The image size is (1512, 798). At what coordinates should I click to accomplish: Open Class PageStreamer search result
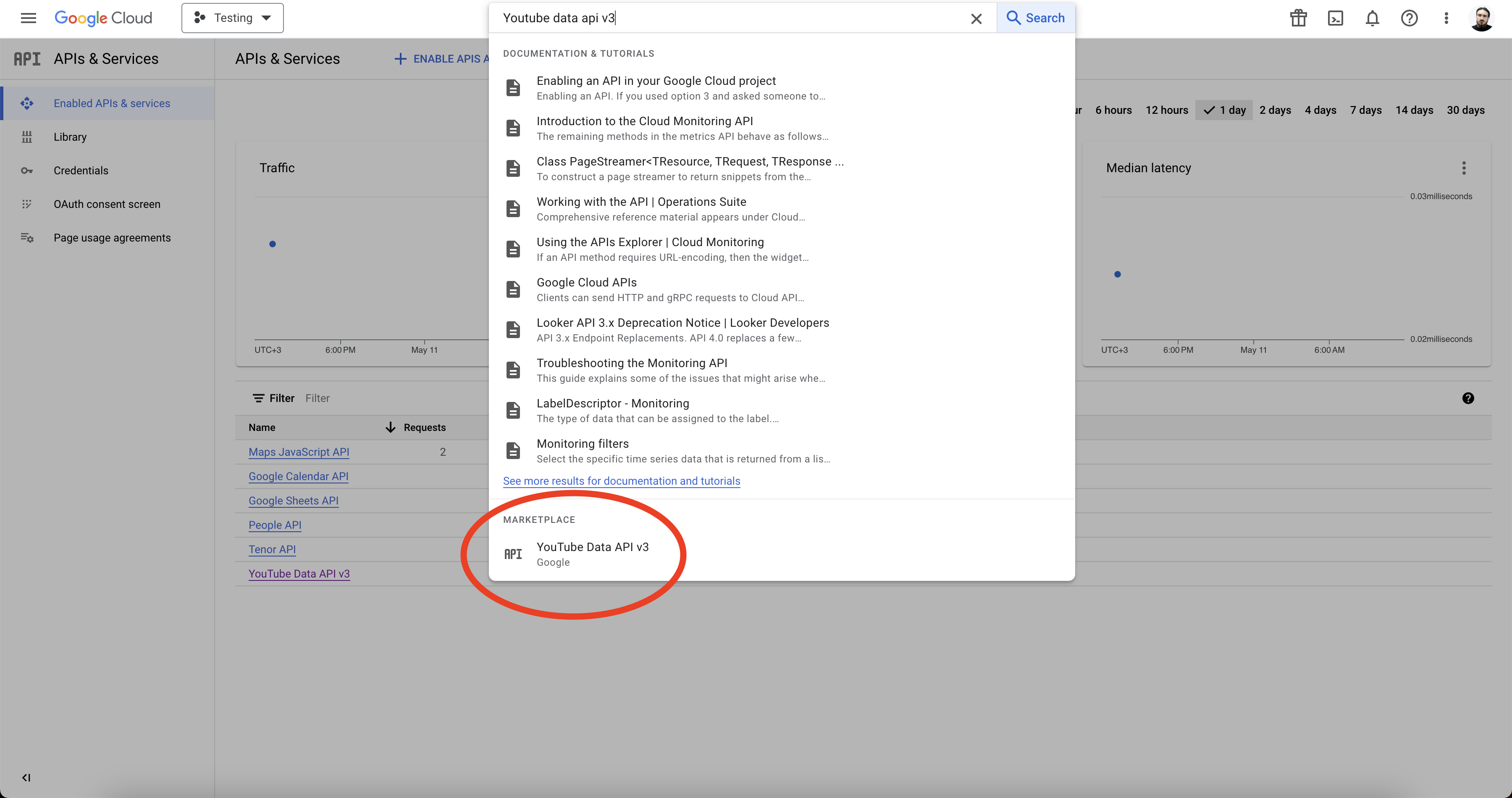[782, 169]
